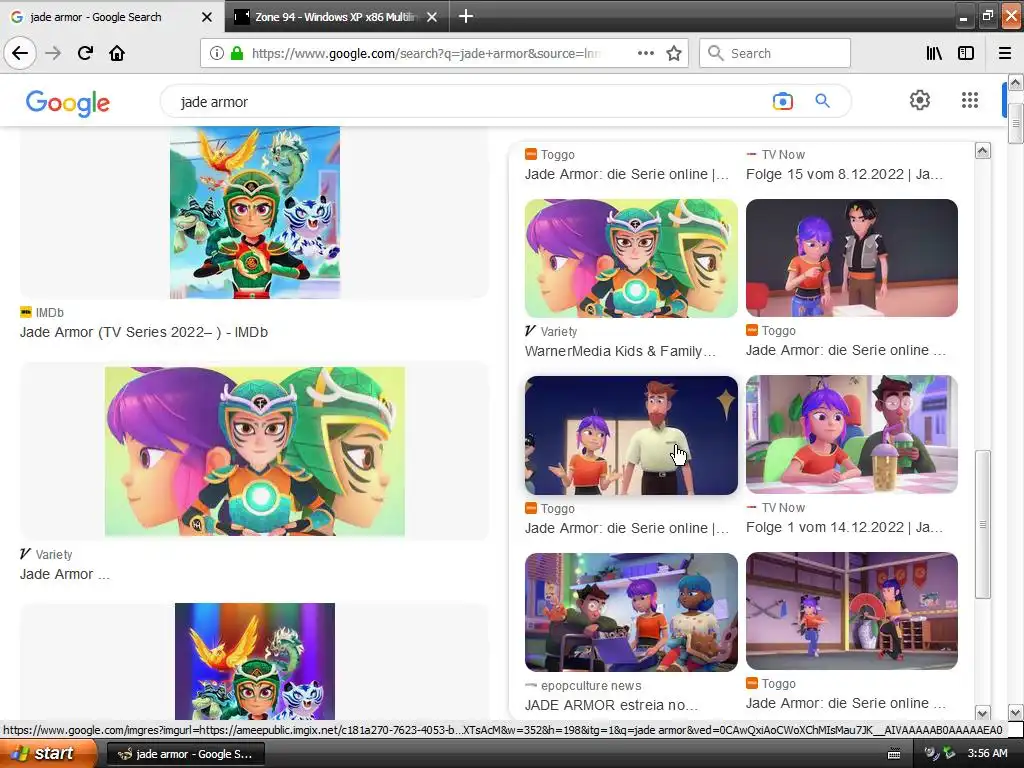Image resolution: width=1024 pixels, height=768 pixels.
Task: Open the Google apps grid
Action: tap(970, 100)
